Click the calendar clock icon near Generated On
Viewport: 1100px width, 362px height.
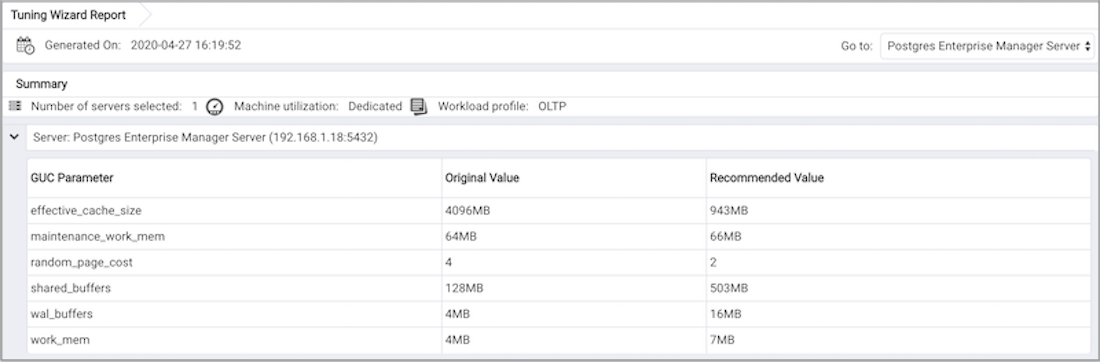coord(25,46)
